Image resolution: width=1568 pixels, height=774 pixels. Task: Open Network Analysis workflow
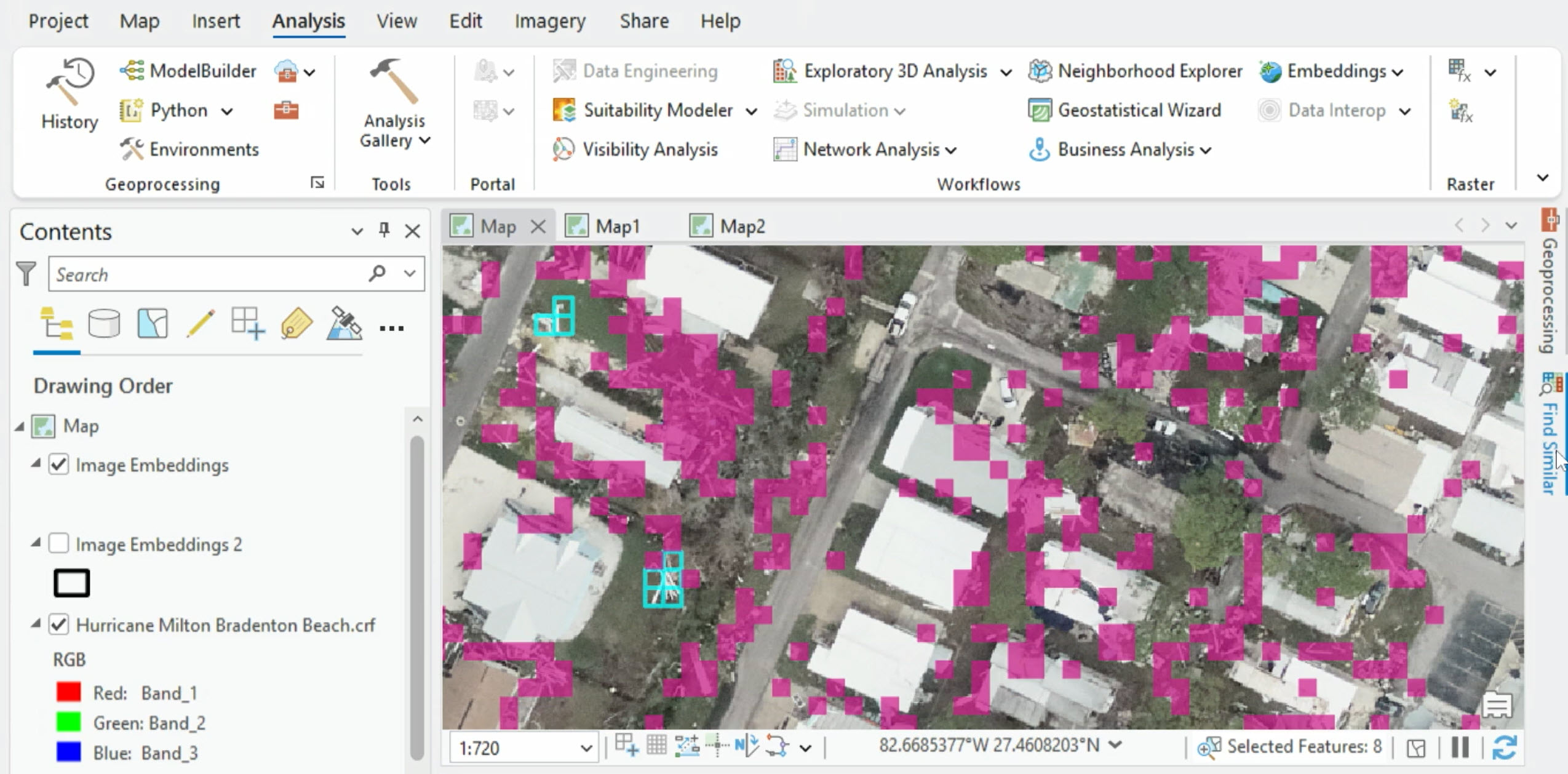[872, 149]
